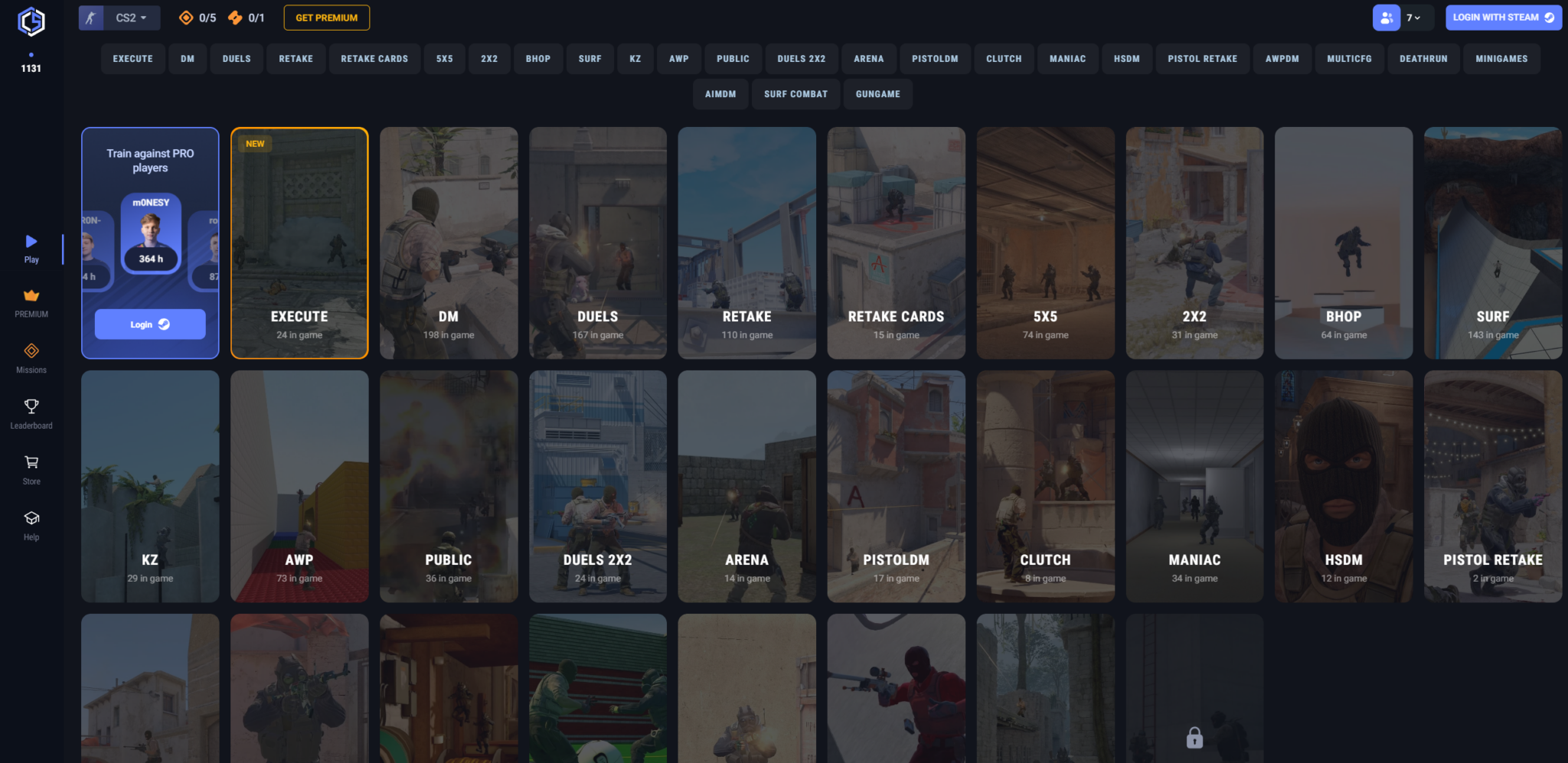Open the Play section in sidebar
Viewport: 1568px width, 763px height.
coord(31,249)
